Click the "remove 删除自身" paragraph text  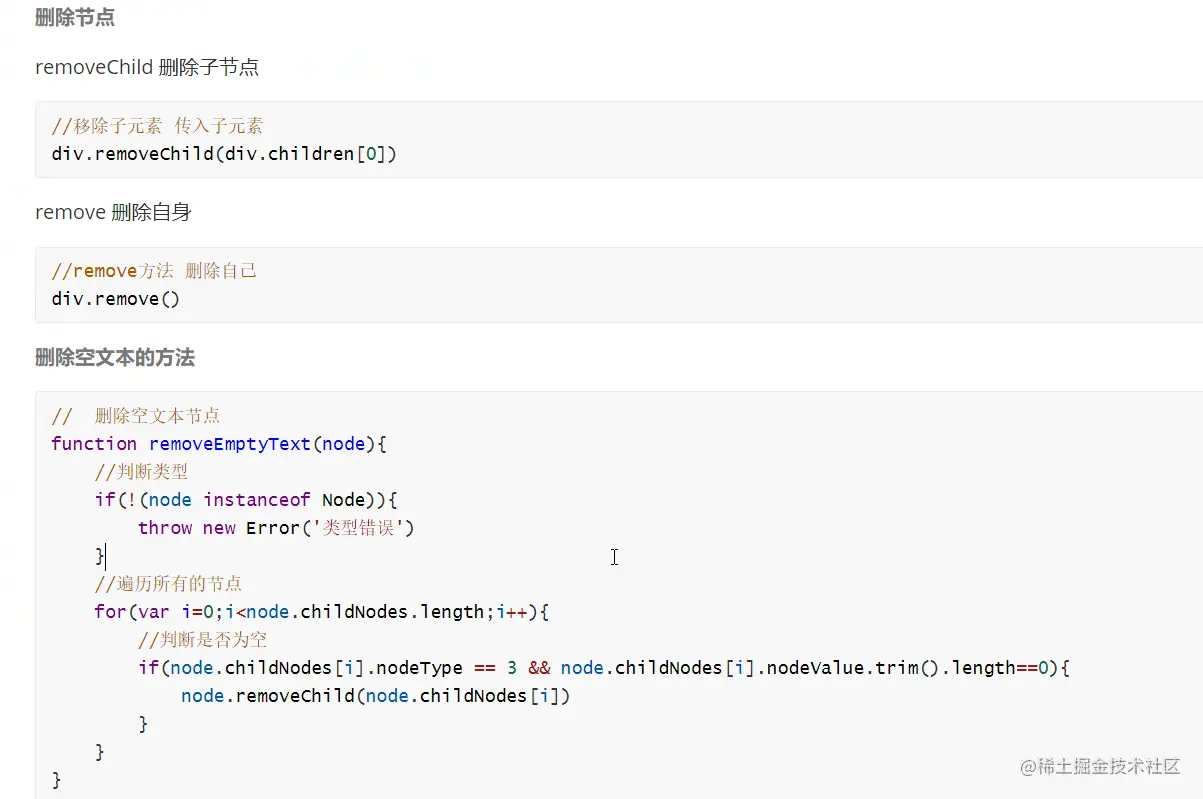[x=113, y=212]
